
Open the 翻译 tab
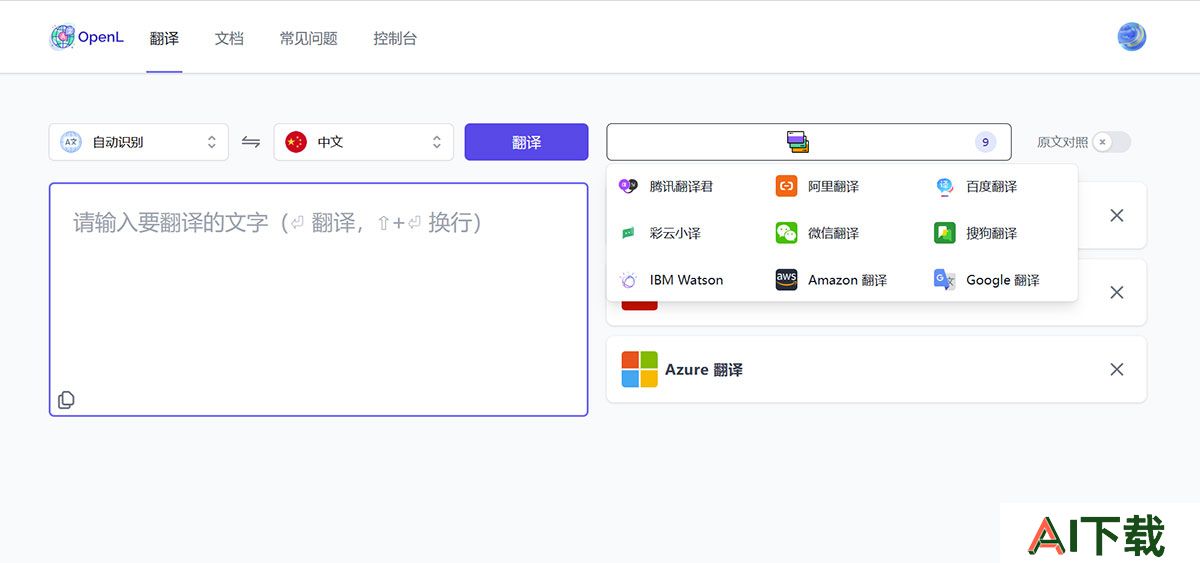(164, 38)
